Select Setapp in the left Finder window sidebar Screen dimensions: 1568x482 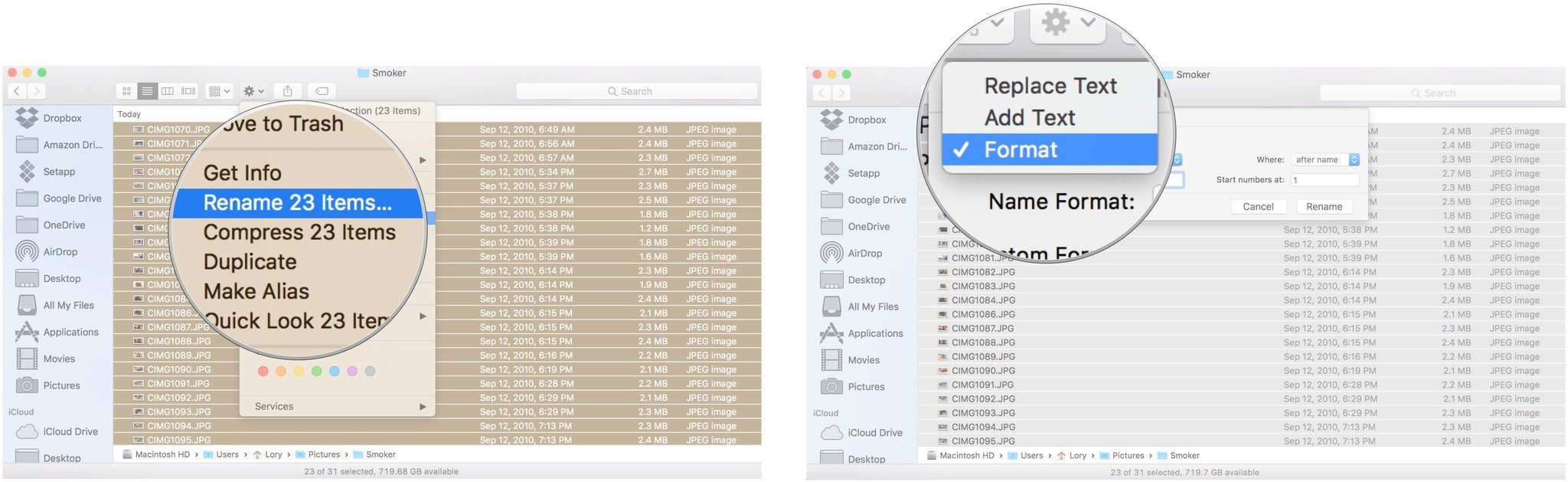46,172
